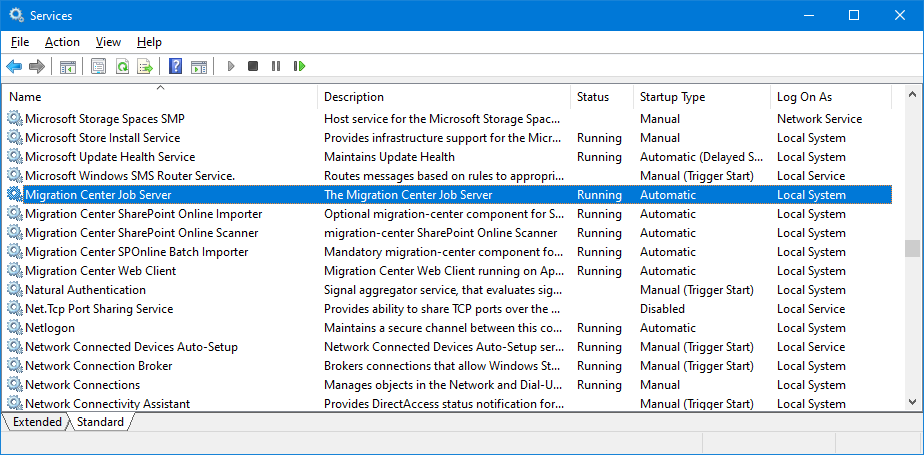Toggle Show/Hide Console Tree icon
The image size is (924, 455).
[x=68, y=66]
